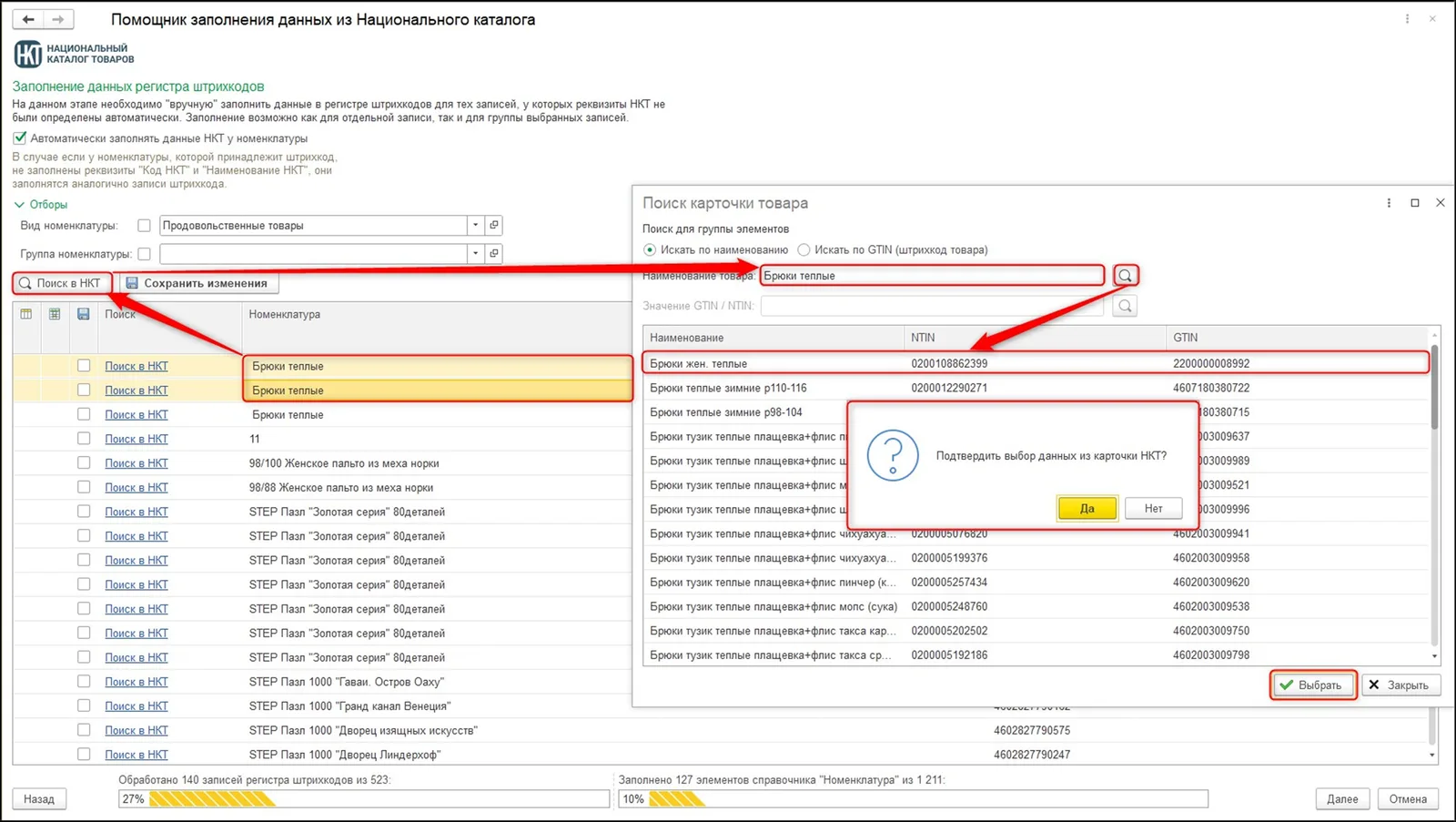
Task: Click the magnifier next to product name field
Action: point(1126,276)
